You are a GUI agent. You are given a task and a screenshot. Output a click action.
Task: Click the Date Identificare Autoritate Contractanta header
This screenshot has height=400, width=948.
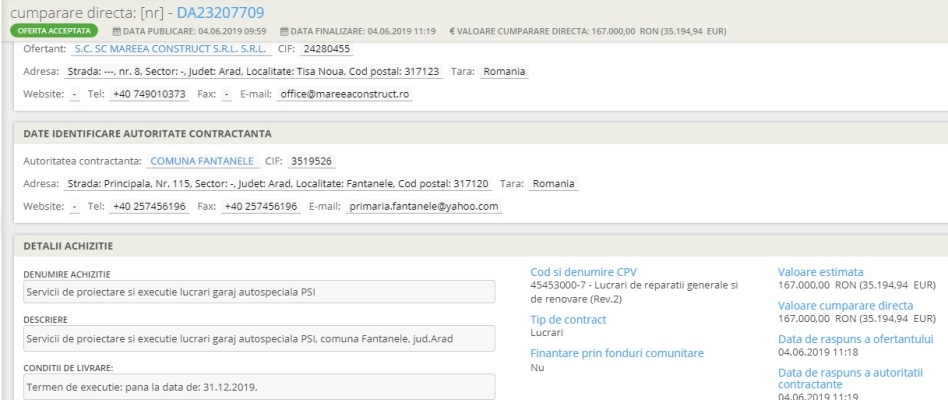[x=149, y=134]
